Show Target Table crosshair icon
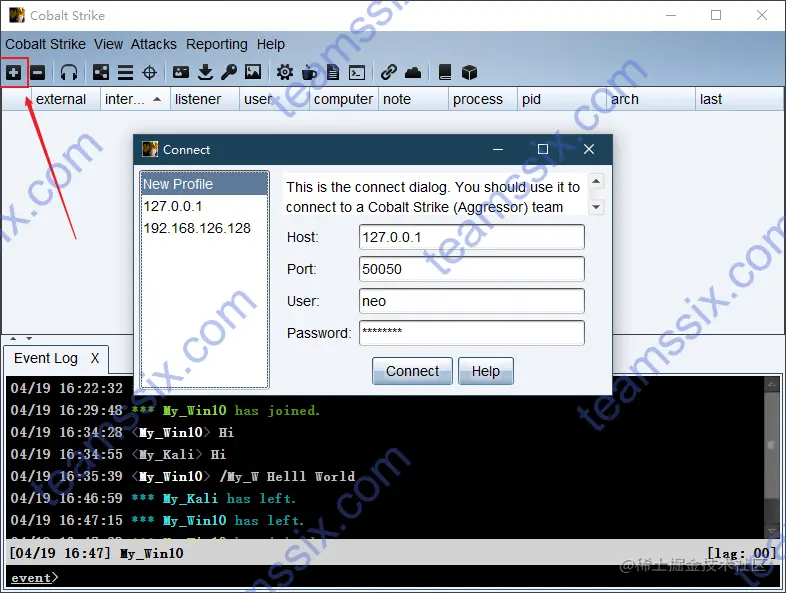Screen dimensions: 786x593 click(149, 73)
